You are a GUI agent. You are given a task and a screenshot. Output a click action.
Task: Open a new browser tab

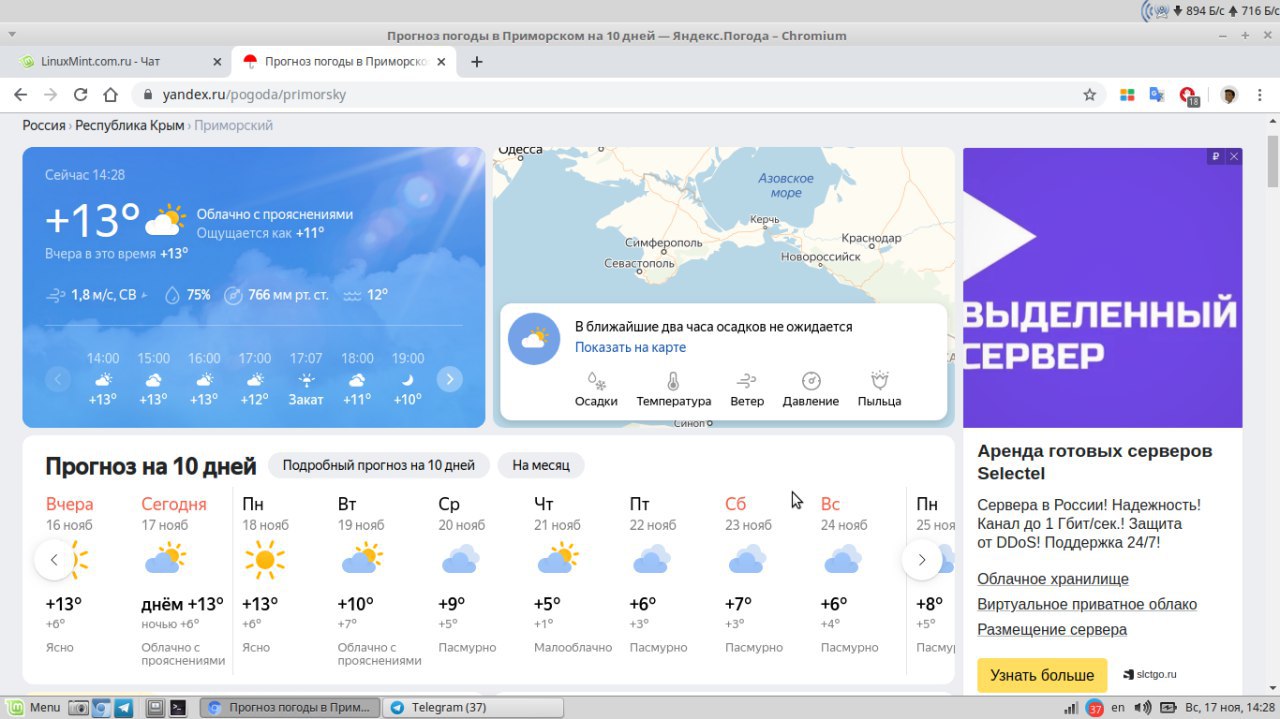(477, 62)
